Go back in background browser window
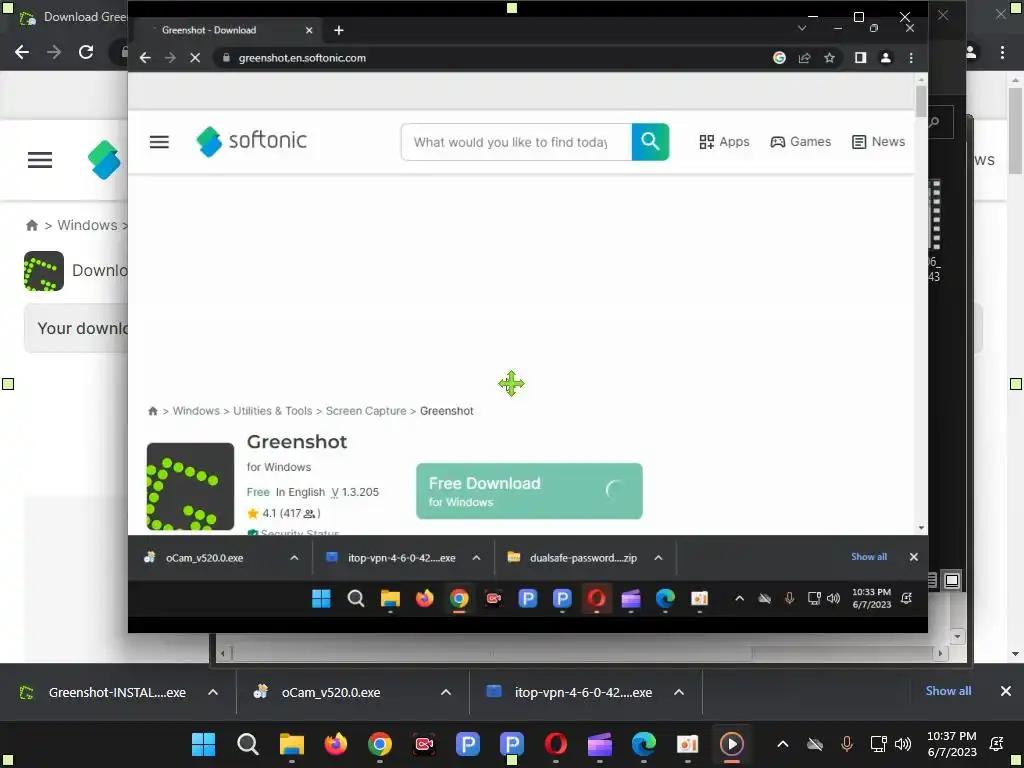Viewport: 1024px width, 768px height. (22, 52)
